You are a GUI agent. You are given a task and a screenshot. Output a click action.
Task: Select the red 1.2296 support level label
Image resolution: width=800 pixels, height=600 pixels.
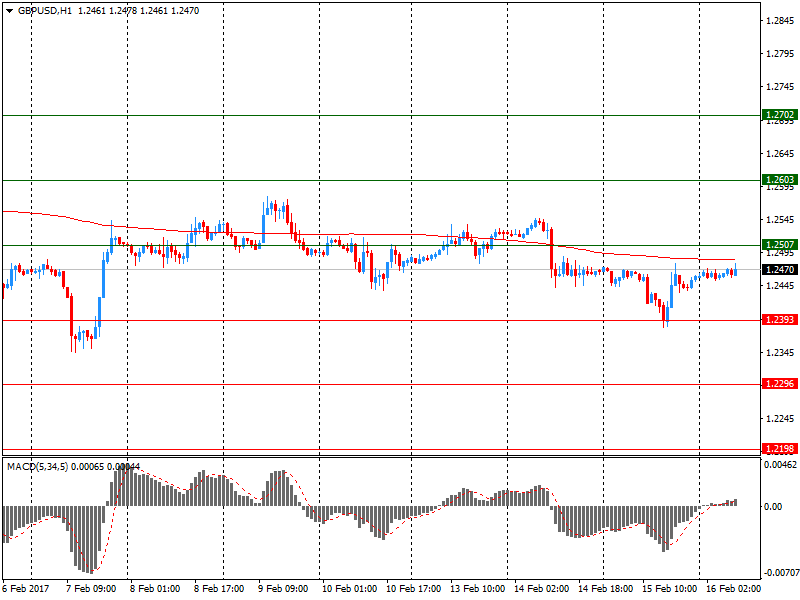[780, 384]
